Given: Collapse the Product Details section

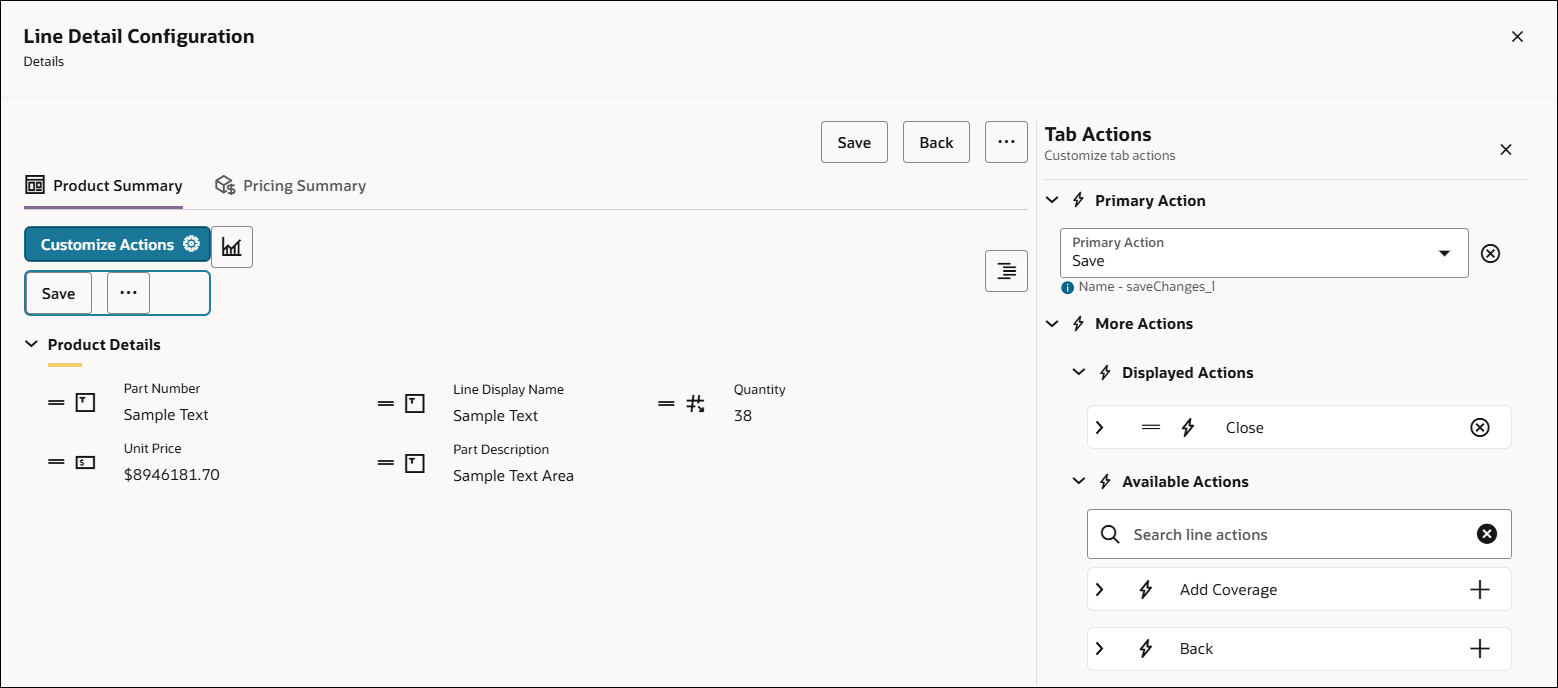Looking at the screenshot, I should point(30,343).
